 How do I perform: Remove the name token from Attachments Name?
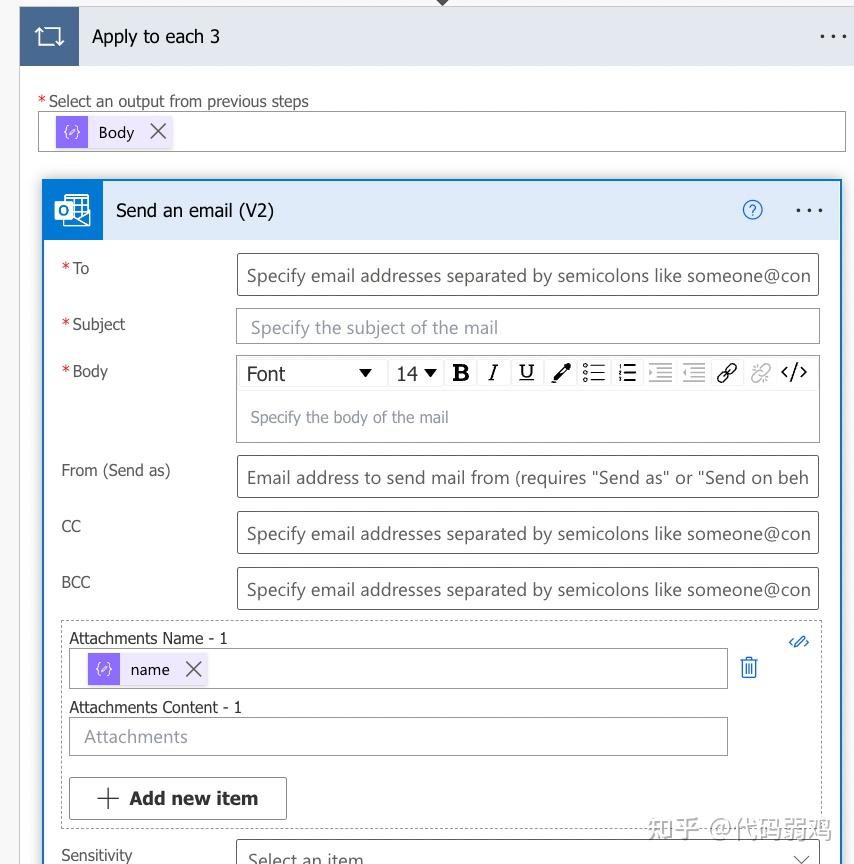193,669
